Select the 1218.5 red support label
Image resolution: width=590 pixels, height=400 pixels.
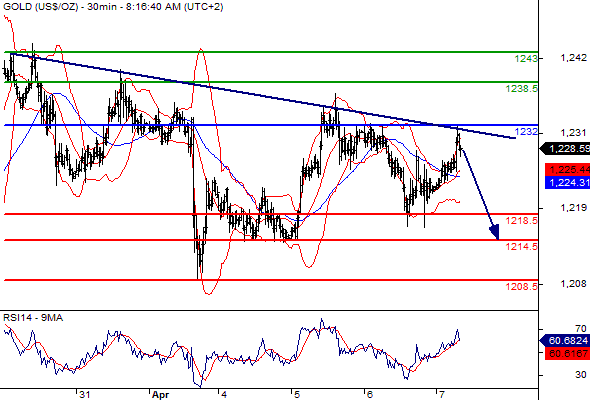[x=522, y=221]
